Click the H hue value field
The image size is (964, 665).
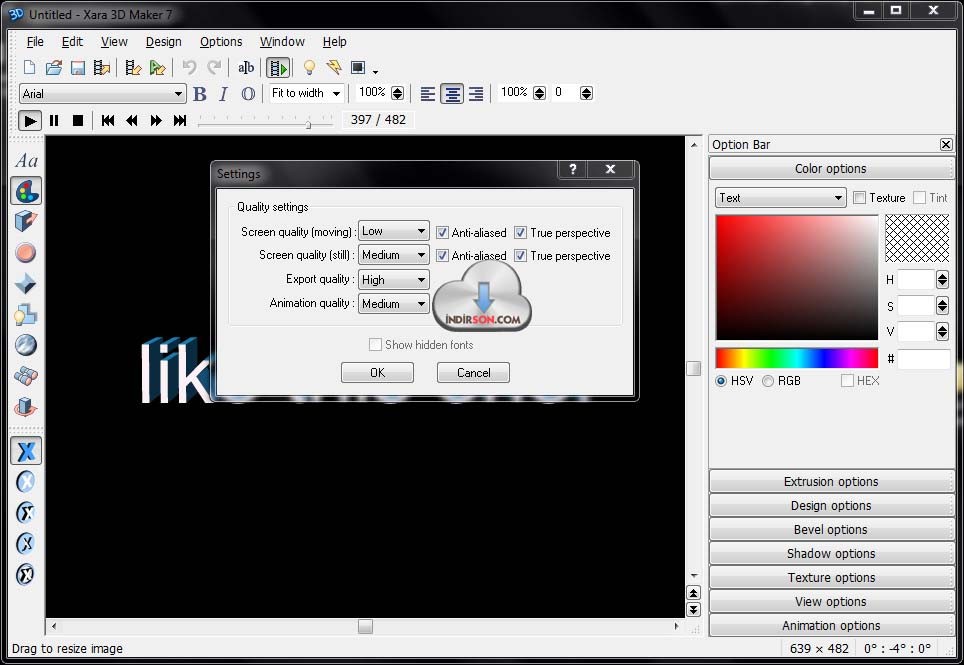click(916, 280)
